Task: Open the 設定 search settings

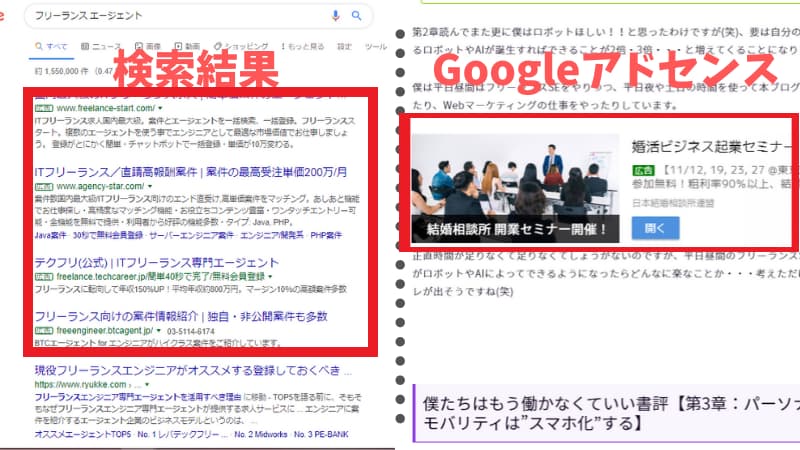Action: pos(344,46)
